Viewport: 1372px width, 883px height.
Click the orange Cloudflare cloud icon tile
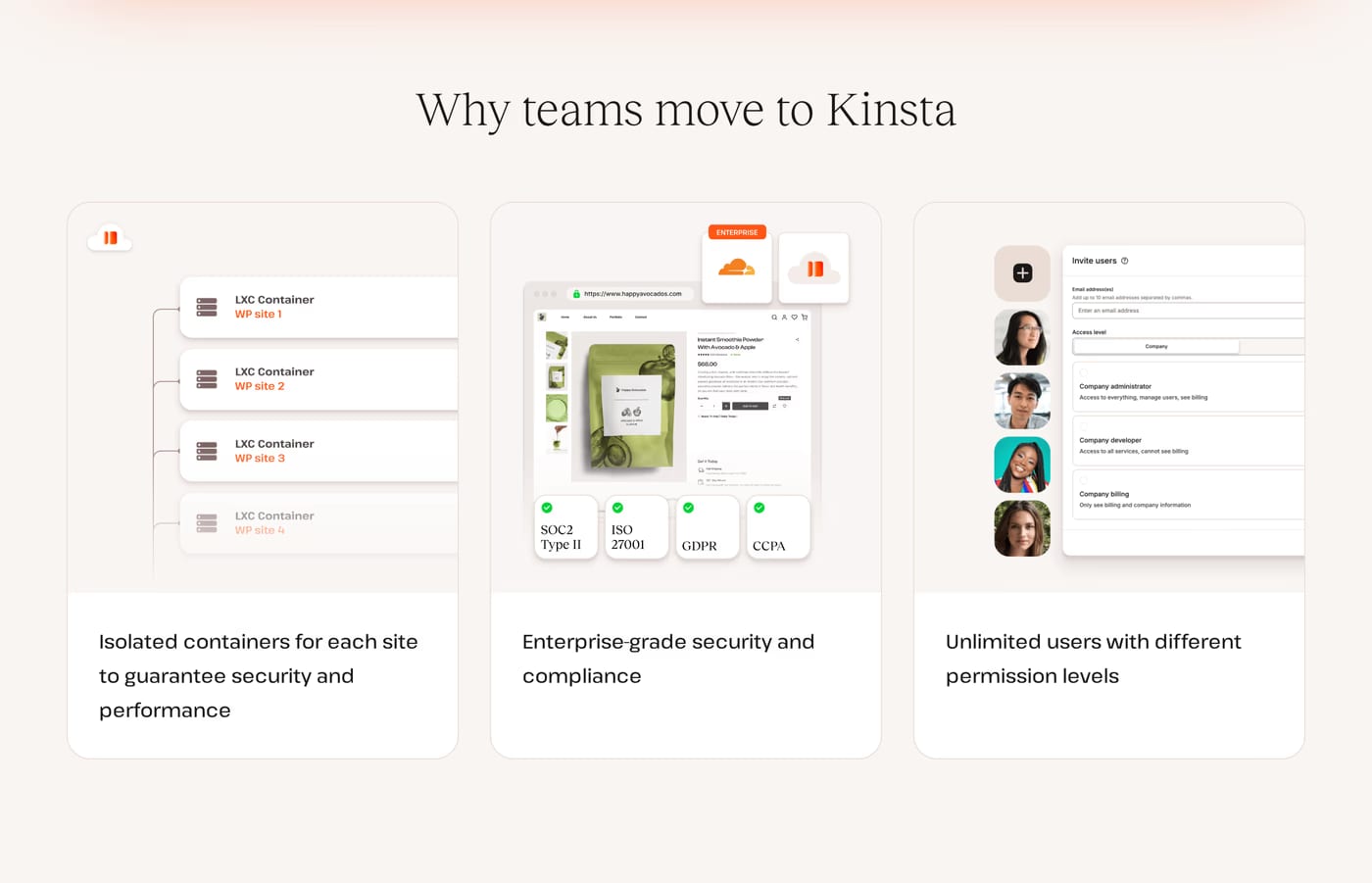[737, 267]
